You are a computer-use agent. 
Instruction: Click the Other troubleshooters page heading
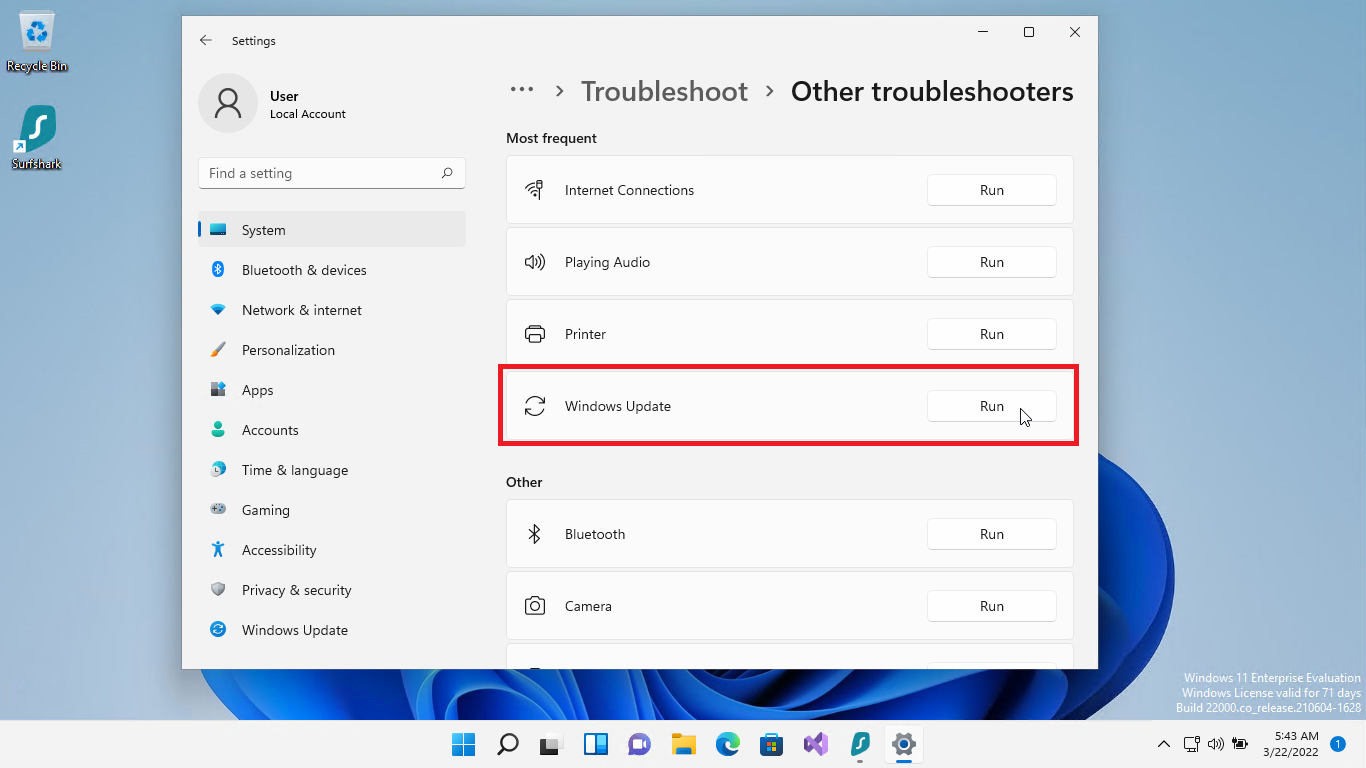point(932,91)
